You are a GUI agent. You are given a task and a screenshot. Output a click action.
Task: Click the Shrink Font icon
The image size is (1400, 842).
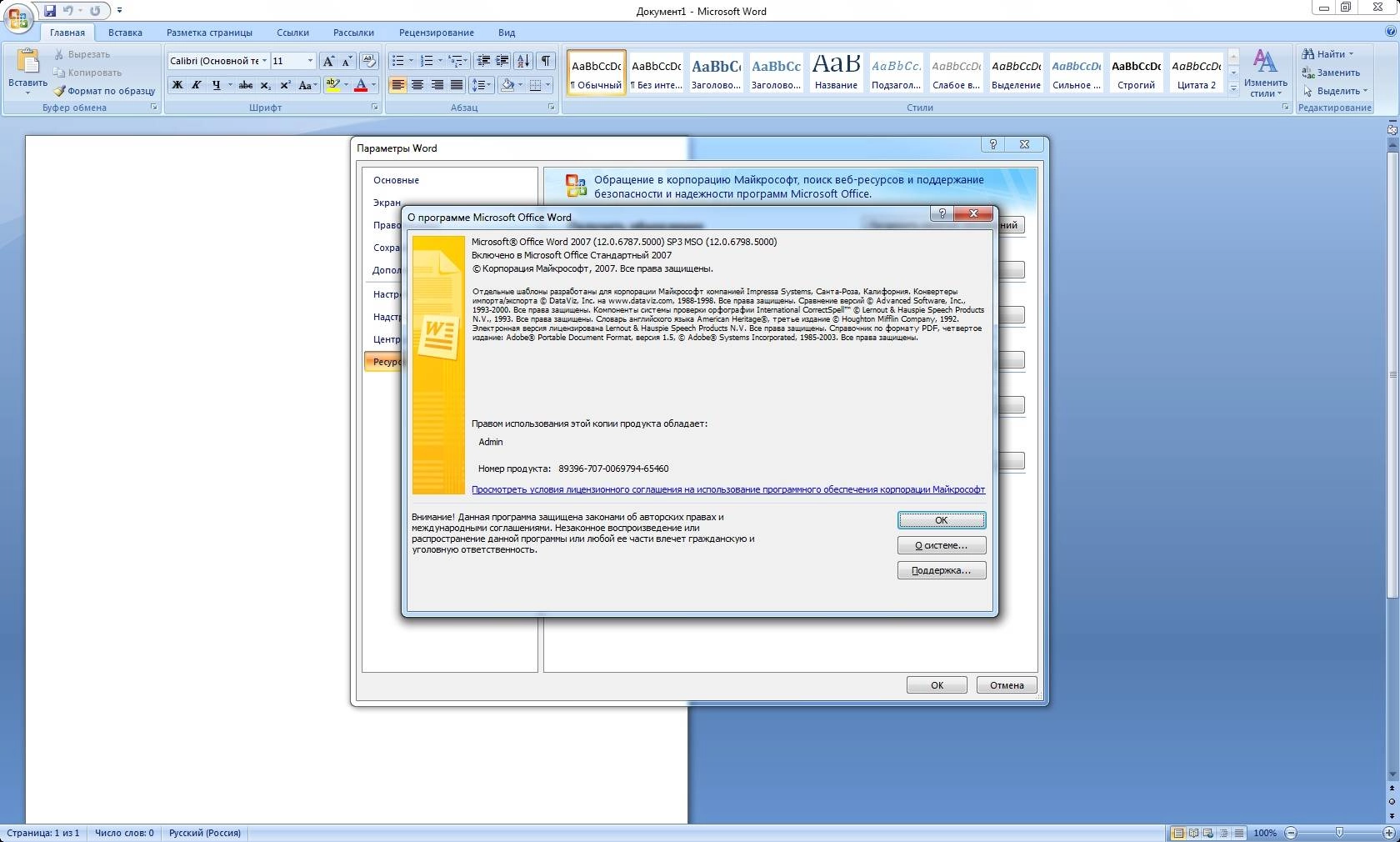[x=347, y=61]
